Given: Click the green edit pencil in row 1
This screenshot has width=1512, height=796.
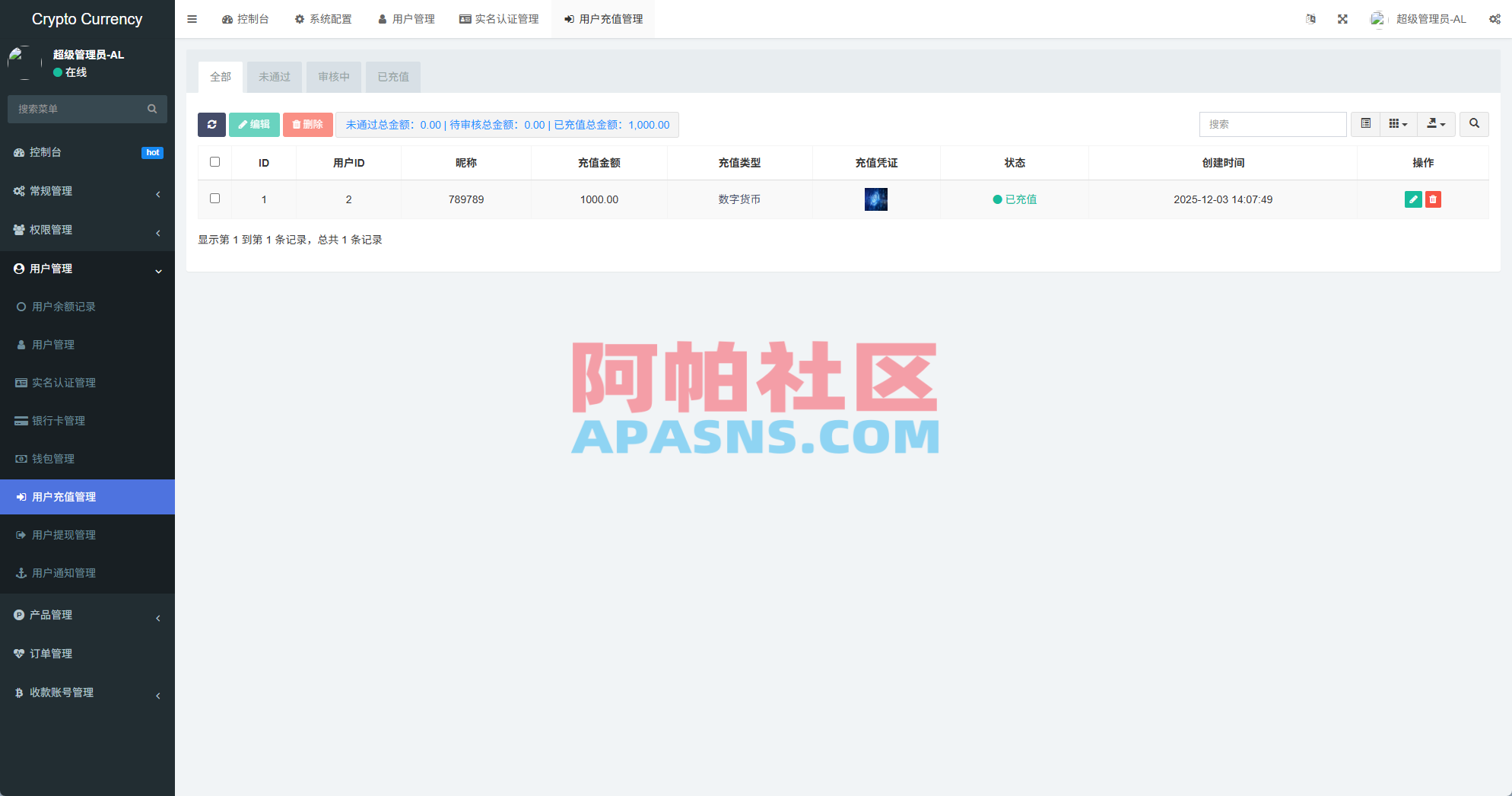Looking at the screenshot, I should click(x=1413, y=199).
